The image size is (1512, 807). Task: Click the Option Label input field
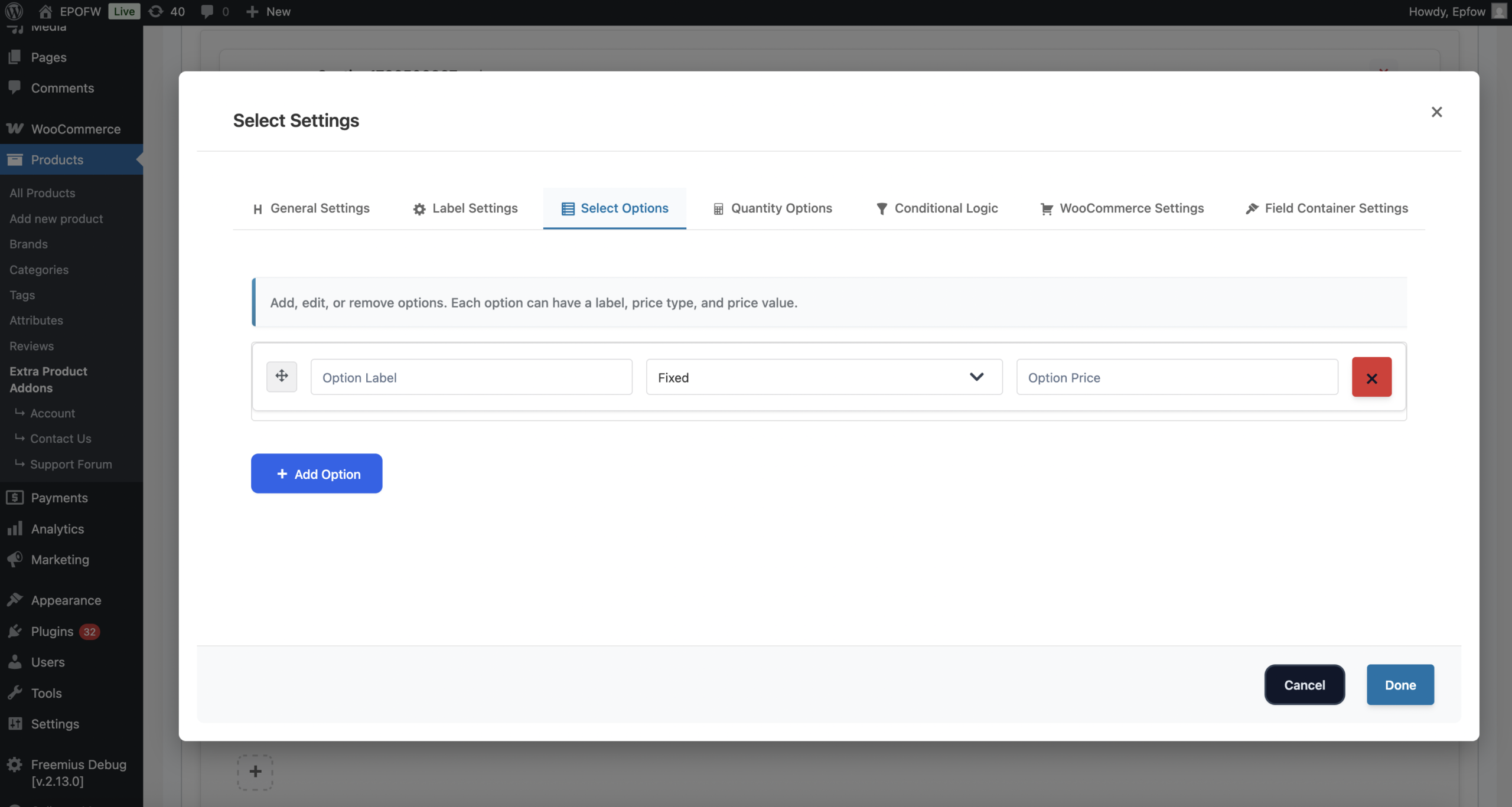click(471, 377)
